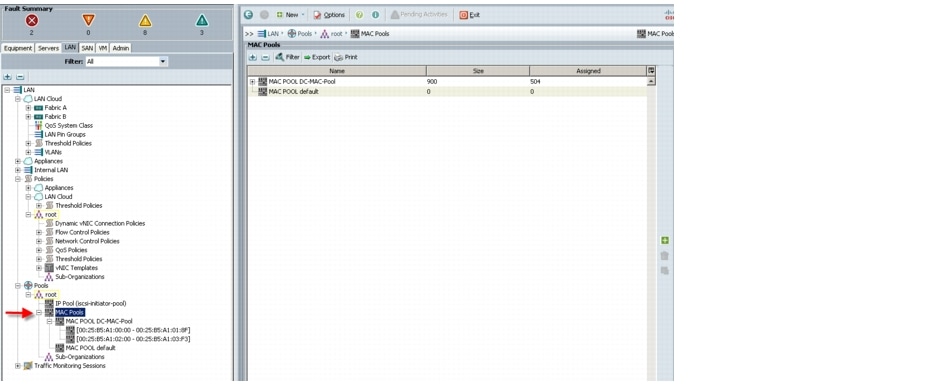Image resolution: width=936 pixels, height=390 pixels.
Task: Click the green back navigation arrow
Action: (x=248, y=14)
